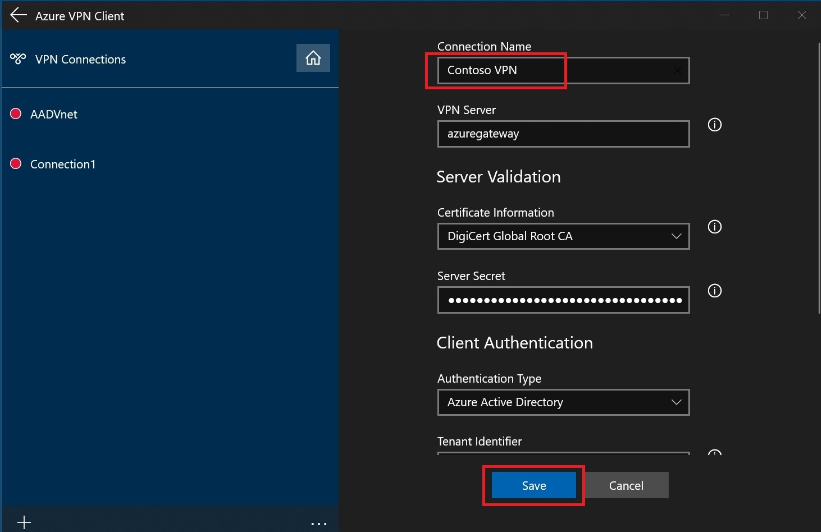Viewport: 821px width, 532px height.
Task: Open the Certificate Information dropdown
Action: (x=563, y=236)
